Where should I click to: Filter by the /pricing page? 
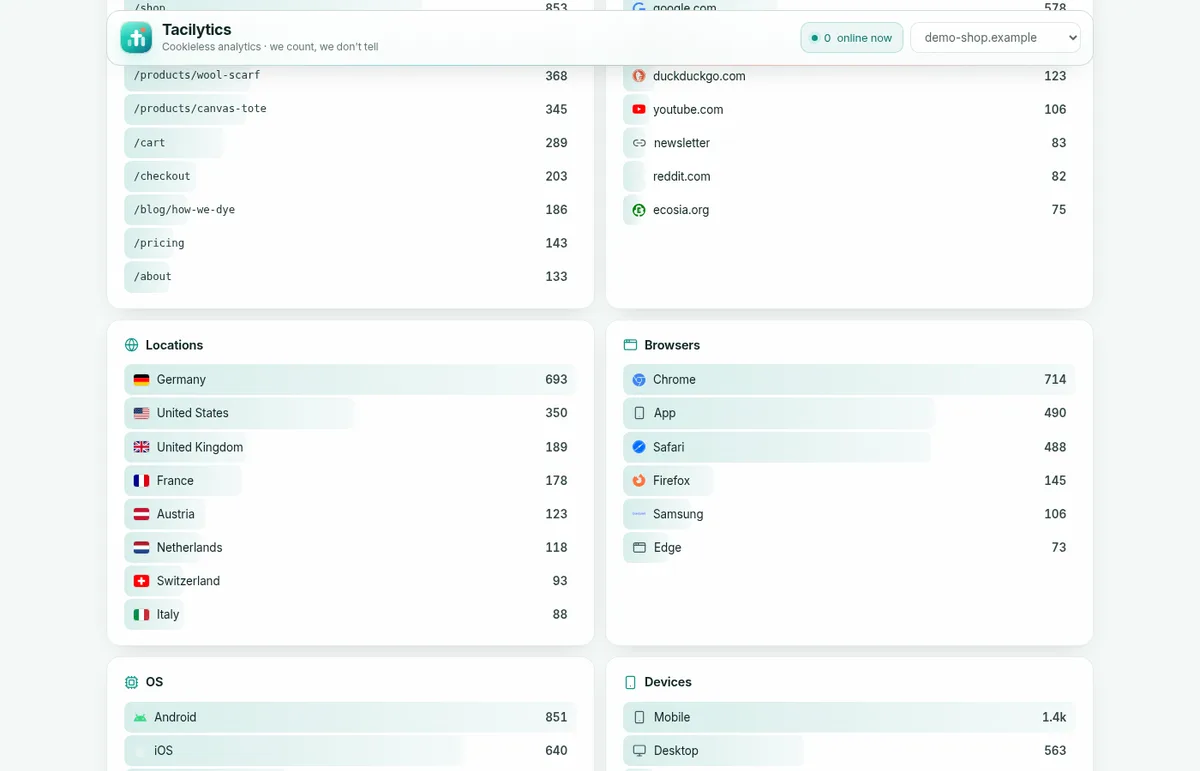(x=350, y=243)
